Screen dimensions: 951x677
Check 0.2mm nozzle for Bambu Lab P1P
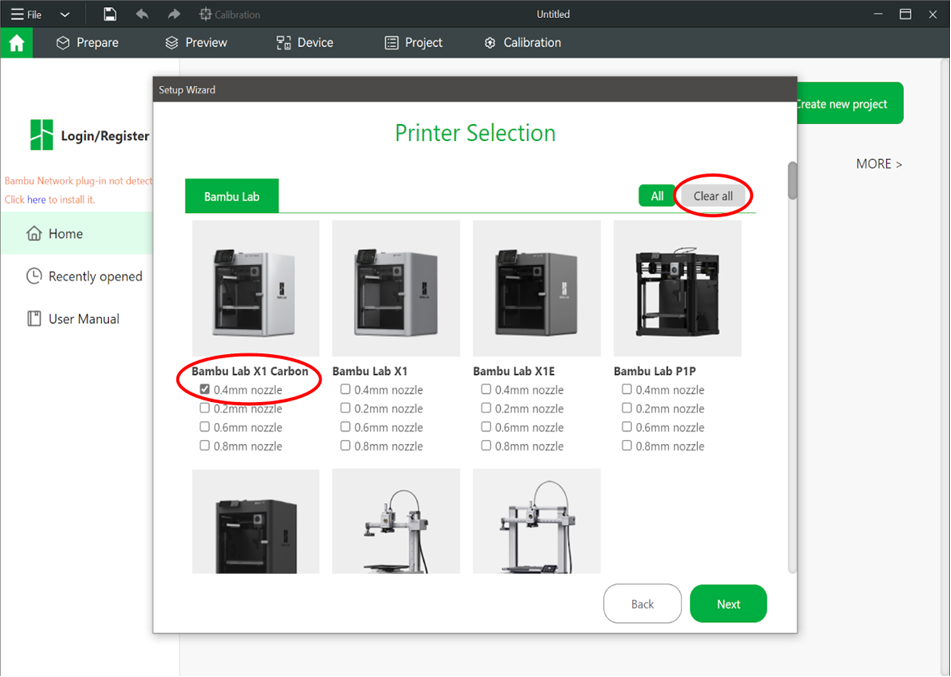(x=627, y=408)
